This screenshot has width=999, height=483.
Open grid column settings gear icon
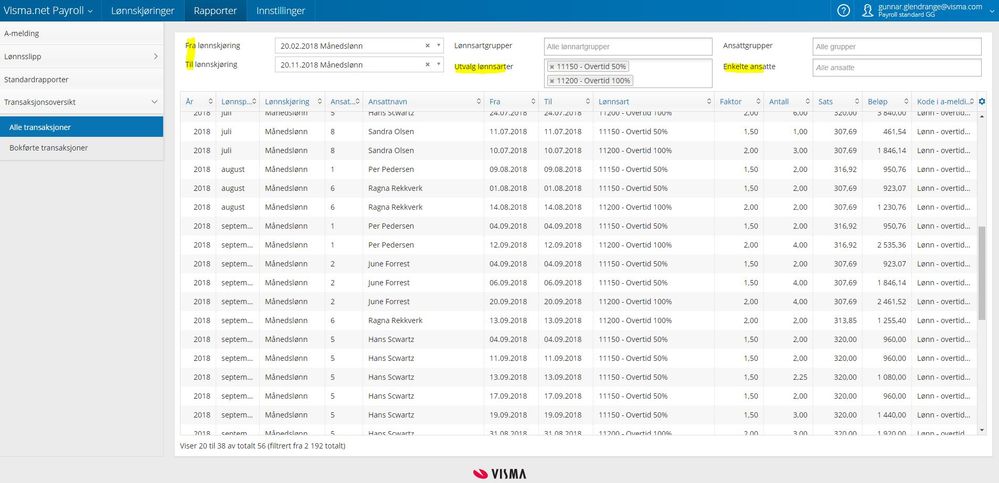click(982, 101)
